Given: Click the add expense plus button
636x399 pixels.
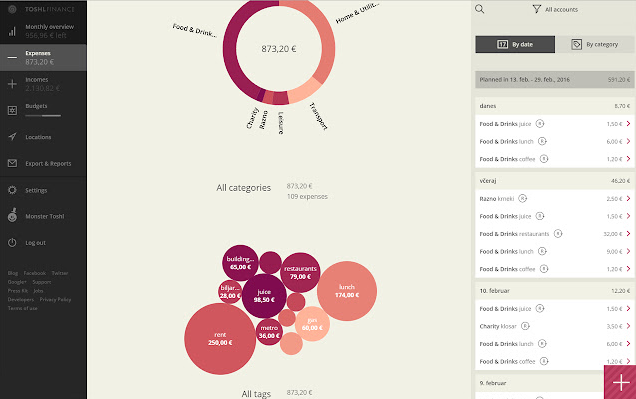Looking at the screenshot, I should click(x=620, y=382).
